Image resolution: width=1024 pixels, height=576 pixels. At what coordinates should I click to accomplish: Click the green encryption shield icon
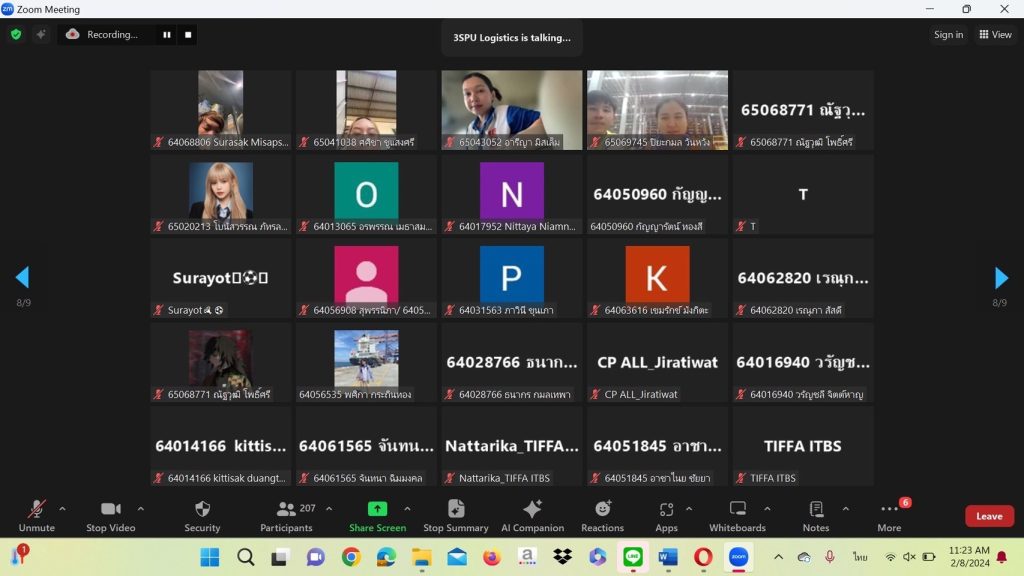point(16,35)
